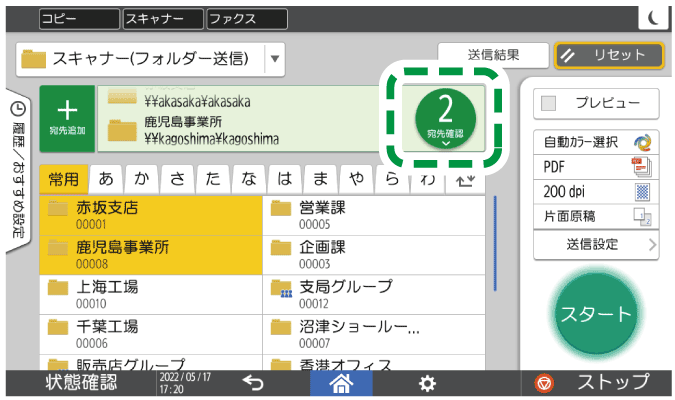
Task: Select 上海工場 00010 destination
Action: coord(151,295)
